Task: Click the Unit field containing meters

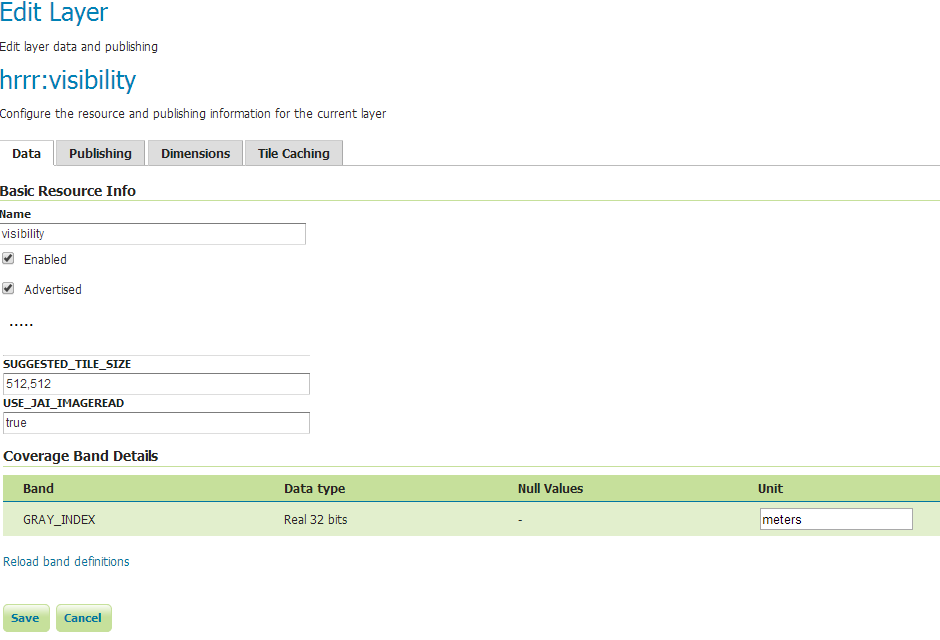Action: click(836, 519)
